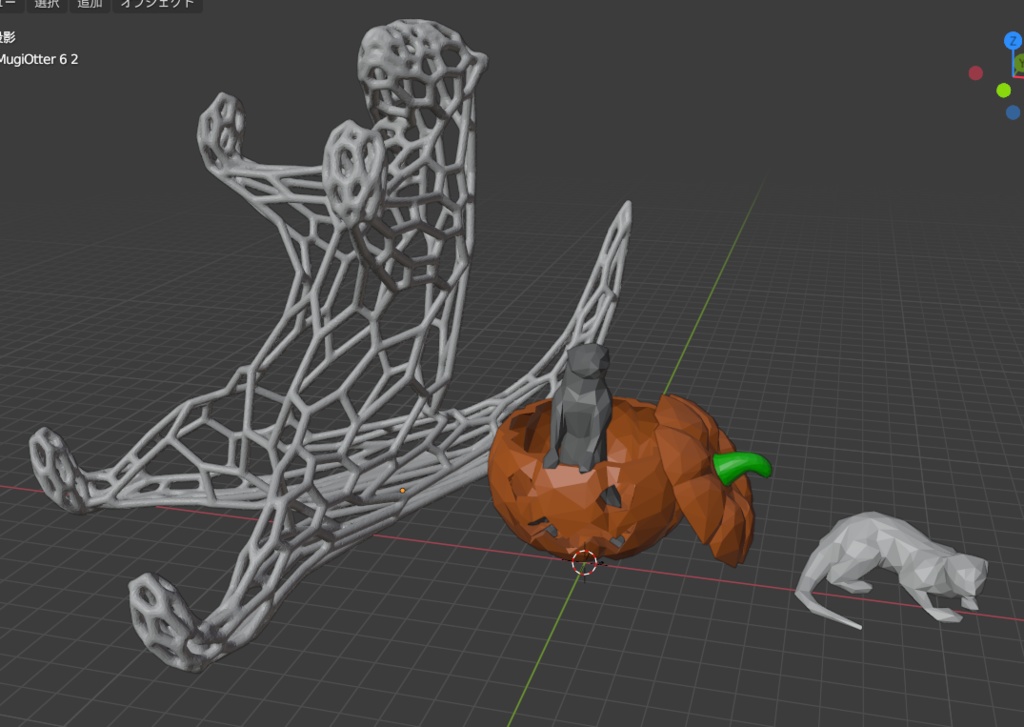Viewport: 1024px width, 727px height.
Task: Open the 追加 (Add) menu
Action: coord(90,4)
